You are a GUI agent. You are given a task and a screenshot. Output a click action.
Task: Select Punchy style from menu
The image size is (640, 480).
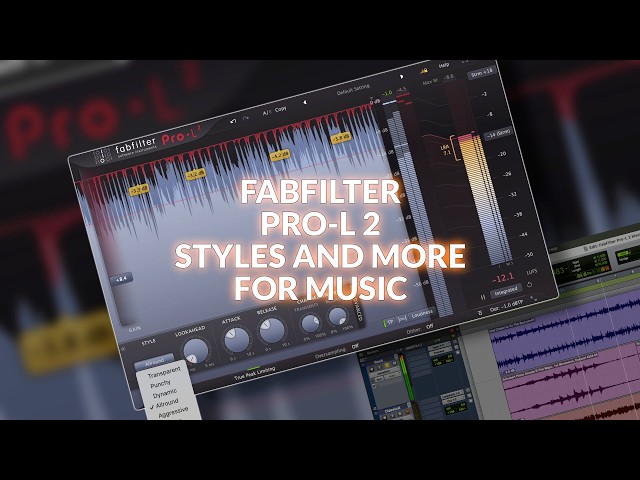click(x=160, y=384)
